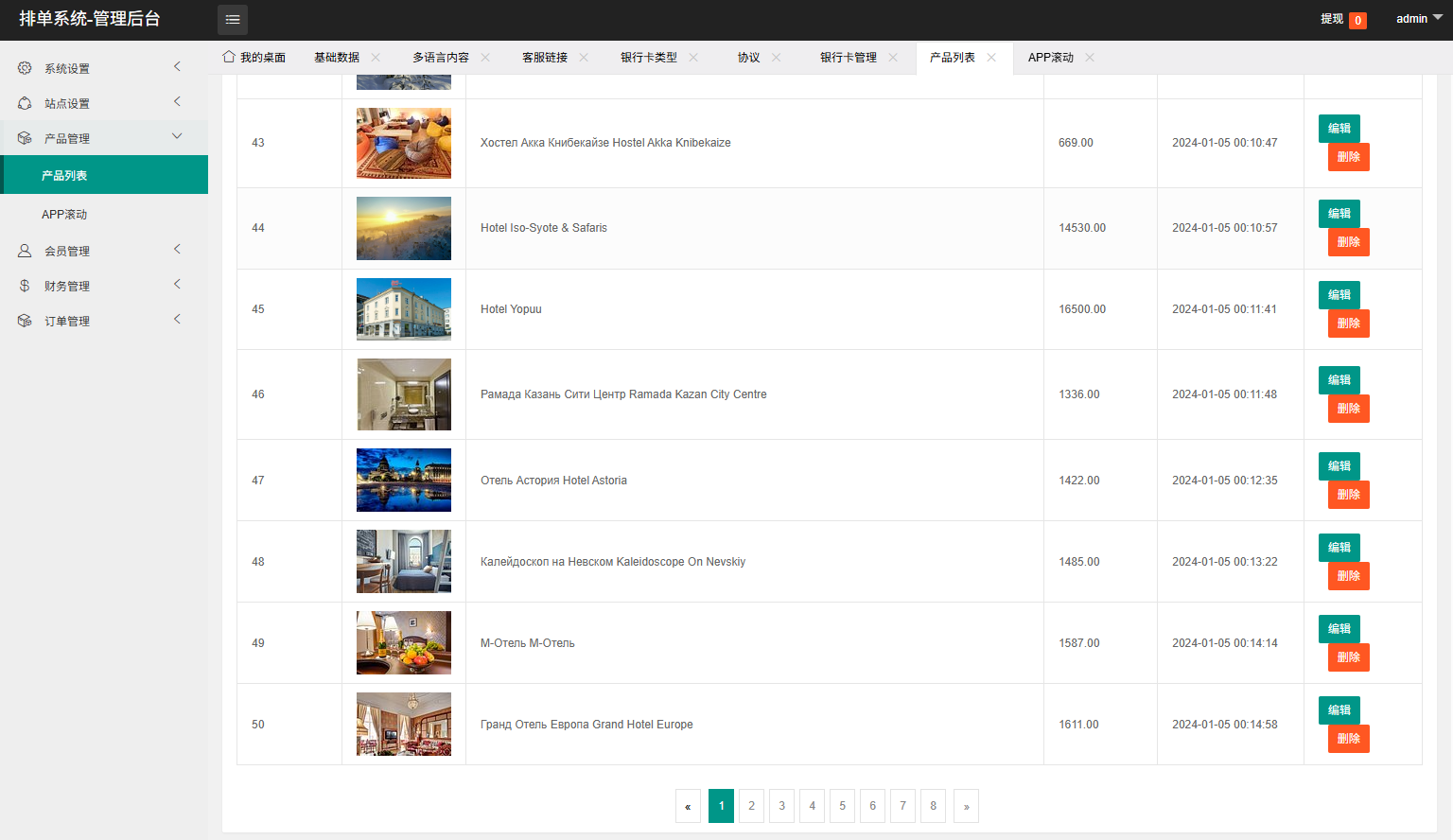Screen dimensions: 1453x840
Task: Expand the 会员管理 sidebar section
Action: 177,250
